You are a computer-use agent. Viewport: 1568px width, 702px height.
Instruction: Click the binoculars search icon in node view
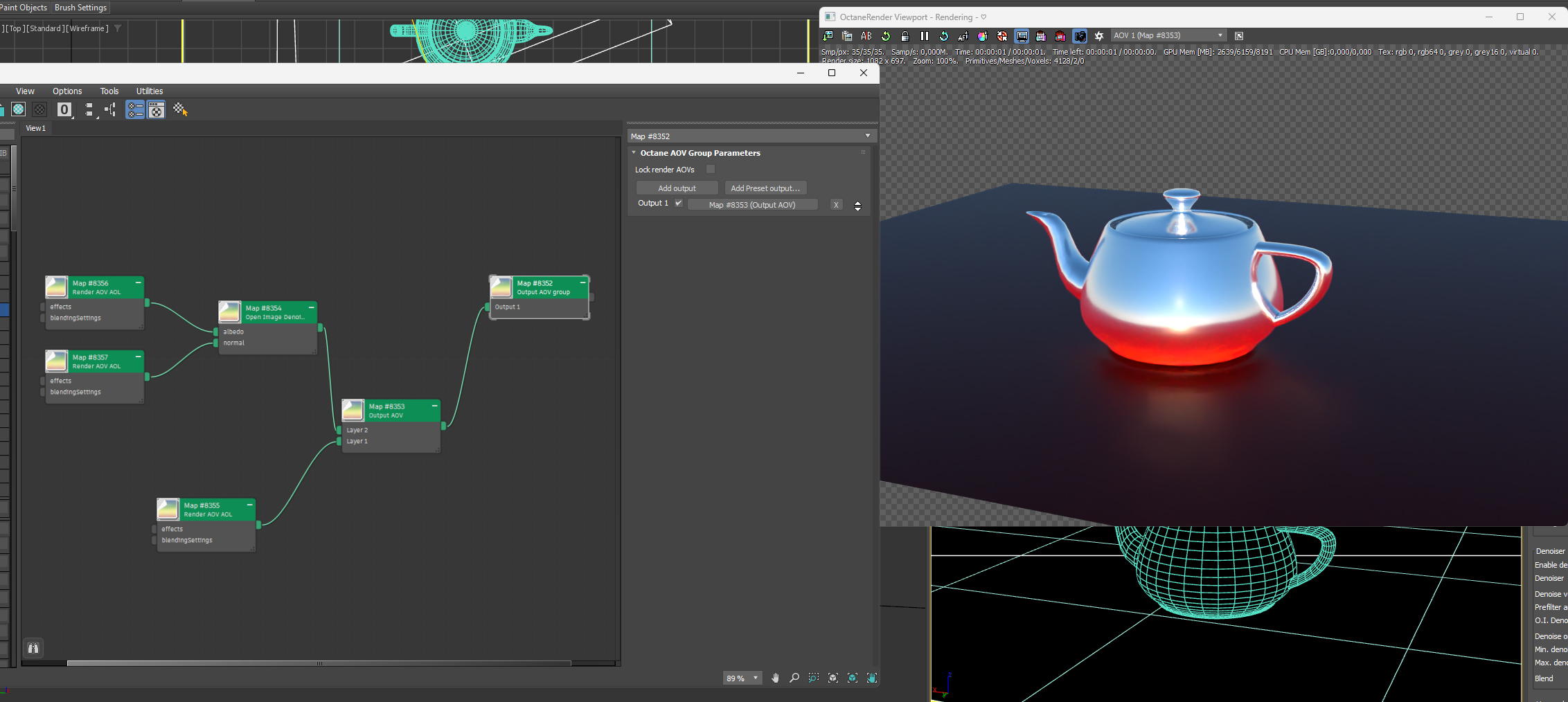pyautogui.click(x=33, y=648)
